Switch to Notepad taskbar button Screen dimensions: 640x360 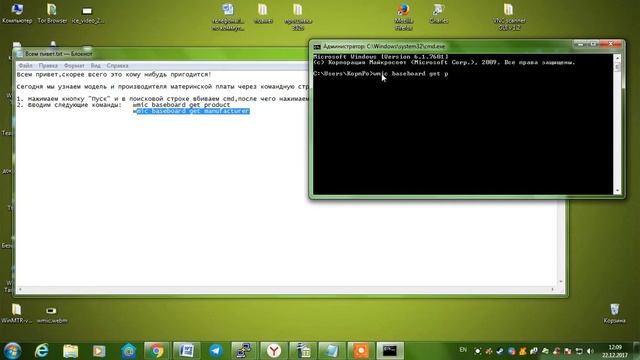coord(331,350)
